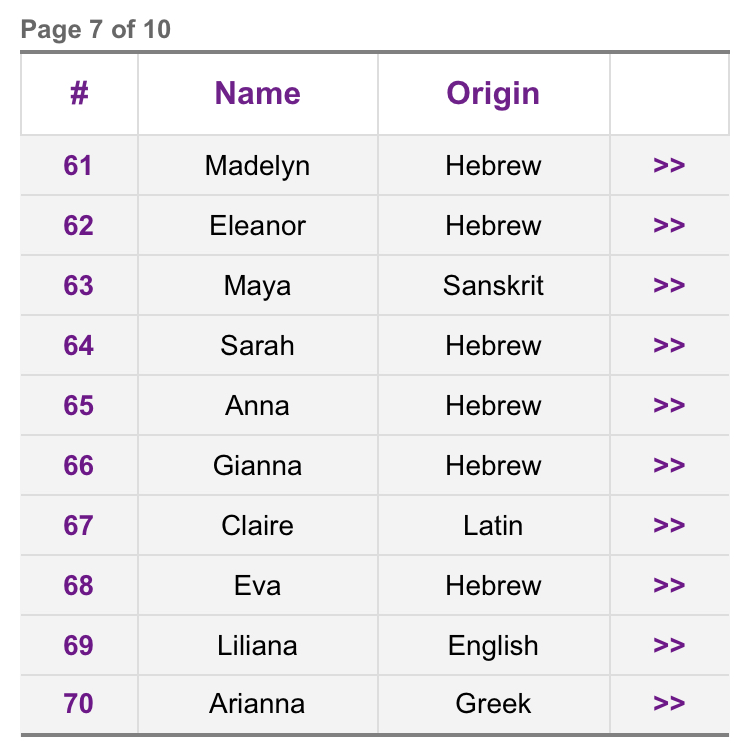
Task: Open the >> link for Claire
Action: 669,526
